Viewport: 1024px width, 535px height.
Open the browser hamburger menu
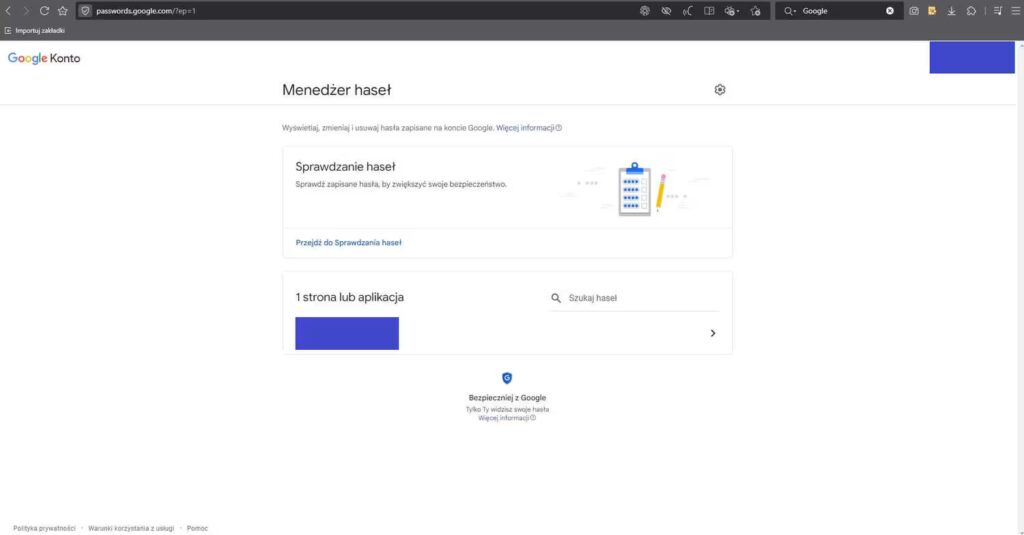tap(1016, 11)
